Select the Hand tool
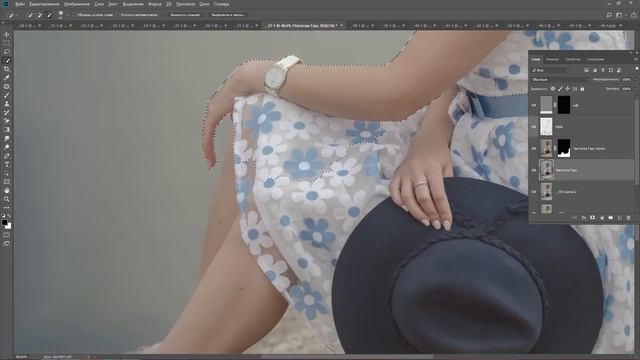The height and width of the screenshot is (360, 640). click(7, 190)
